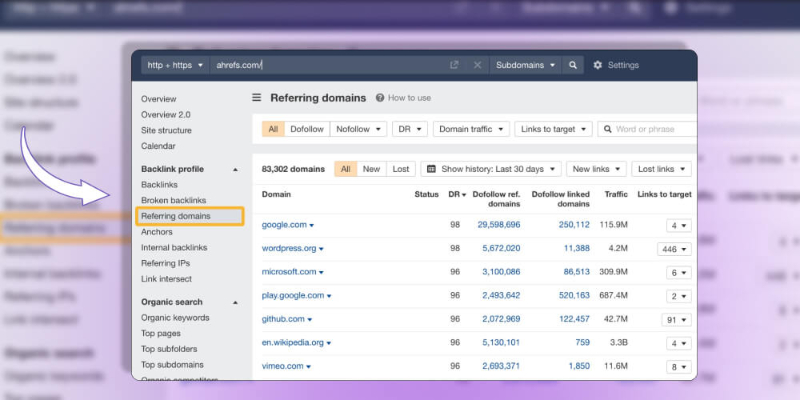Open Anchors in the sidebar

(157, 232)
